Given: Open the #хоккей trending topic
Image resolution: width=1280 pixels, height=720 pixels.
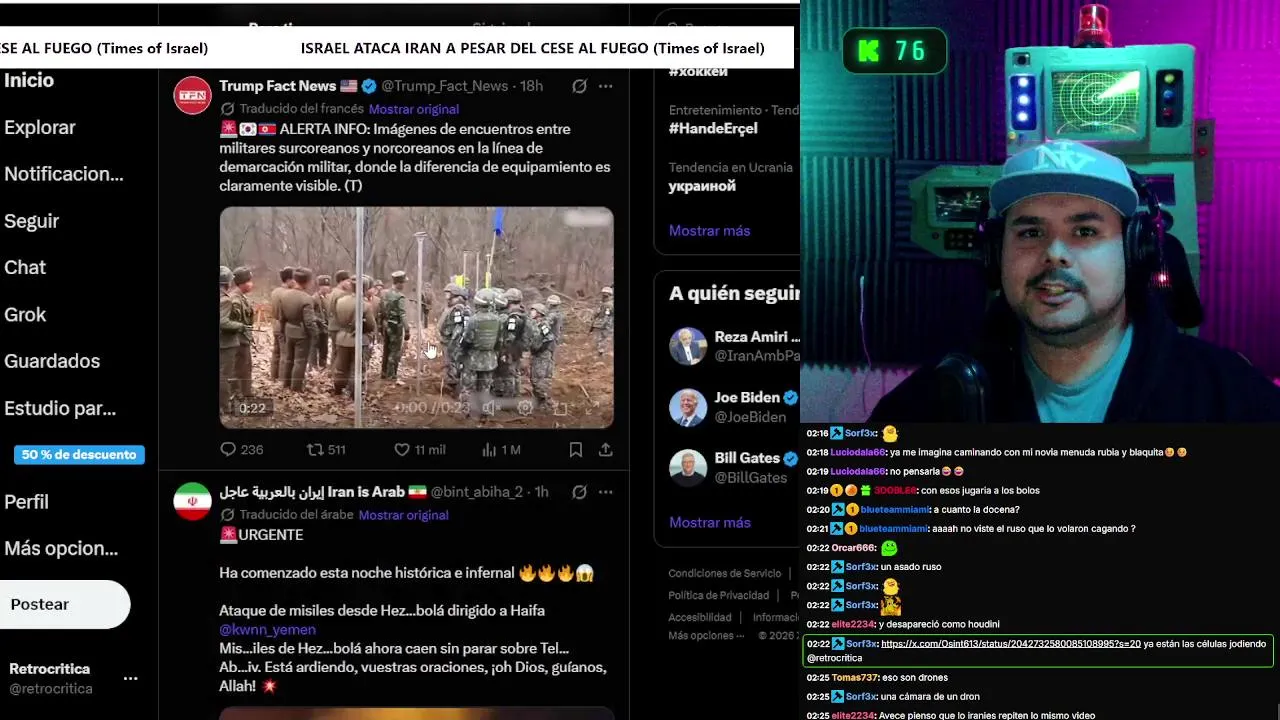Looking at the screenshot, I should (x=698, y=72).
